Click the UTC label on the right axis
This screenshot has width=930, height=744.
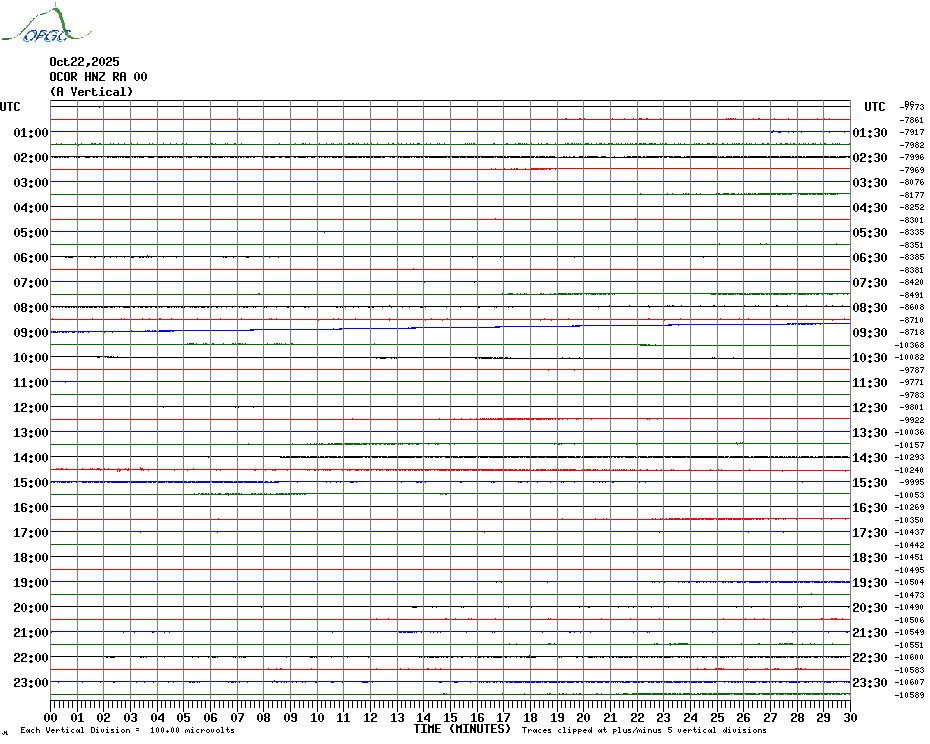(x=874, y=107)
